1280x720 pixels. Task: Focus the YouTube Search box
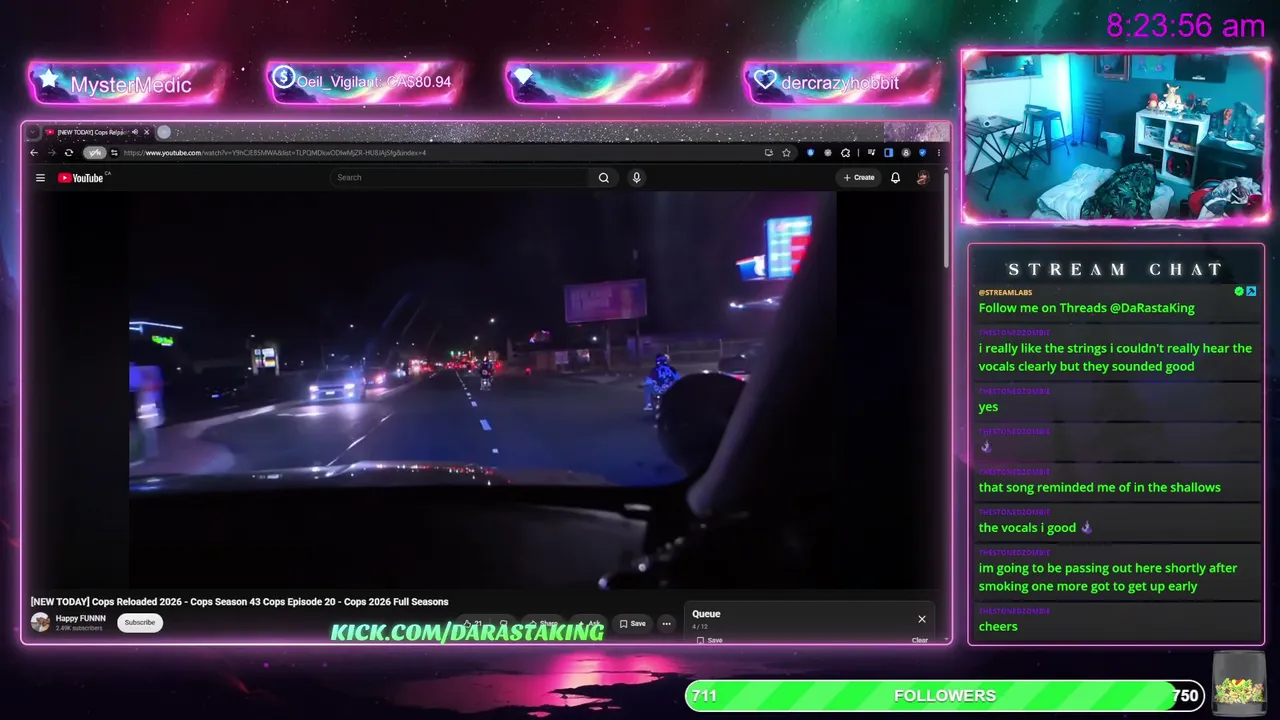(x=460, y=178)
